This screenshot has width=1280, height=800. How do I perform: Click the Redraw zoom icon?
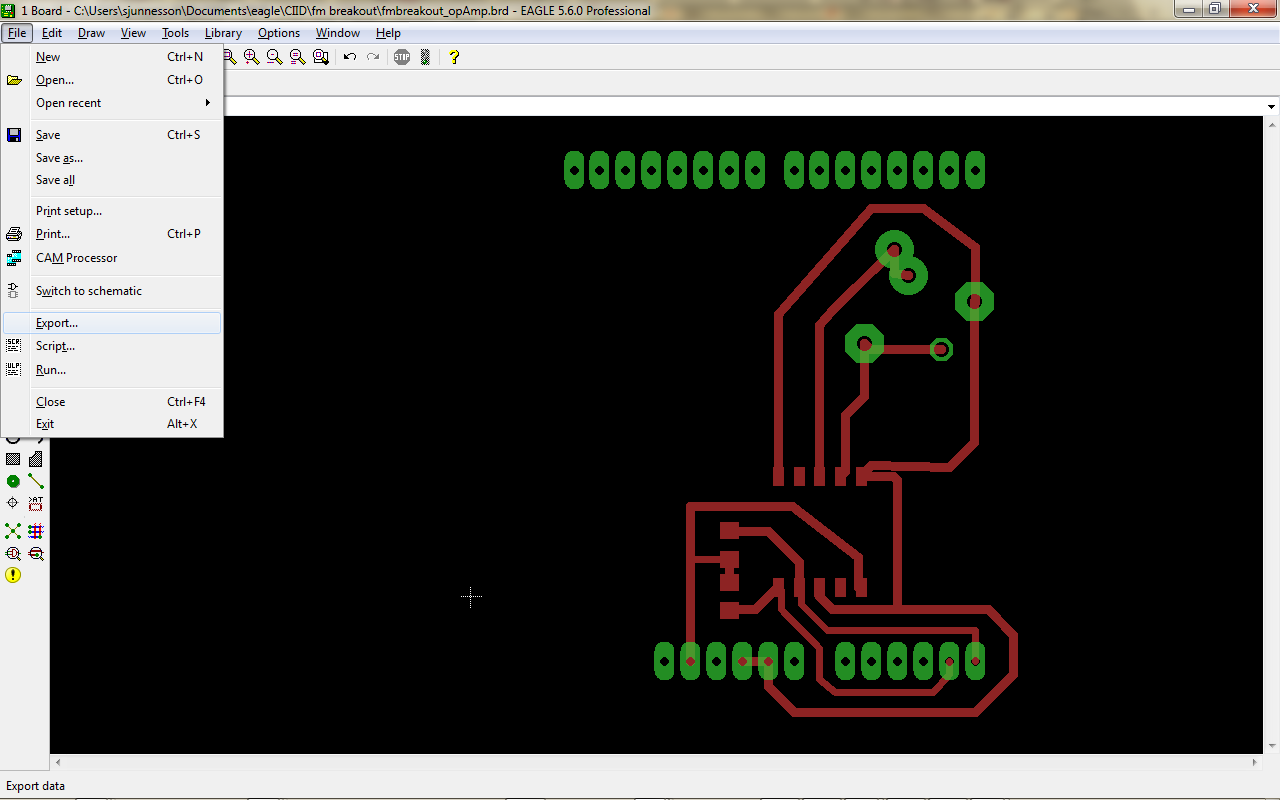298,57
